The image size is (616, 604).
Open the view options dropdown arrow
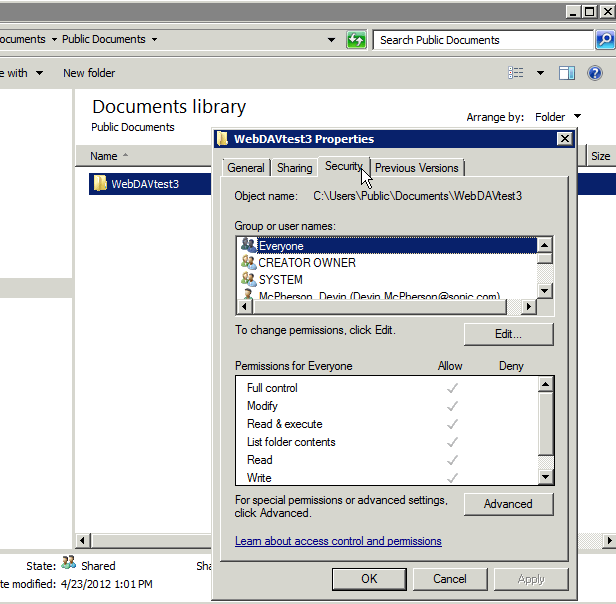(540, 73)
